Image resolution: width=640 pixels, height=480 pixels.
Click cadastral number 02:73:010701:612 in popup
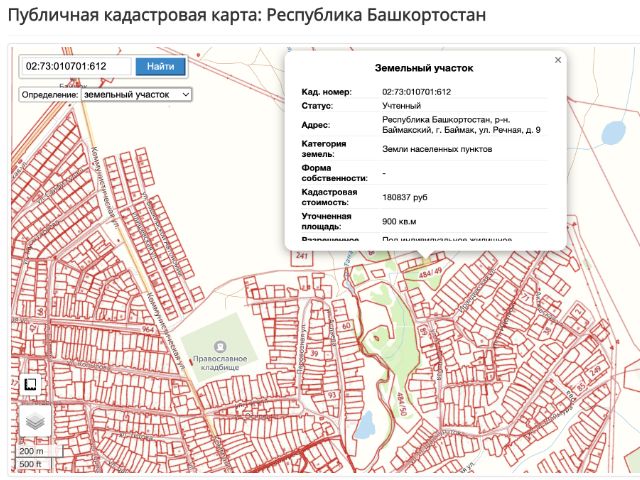coord(416,92)
